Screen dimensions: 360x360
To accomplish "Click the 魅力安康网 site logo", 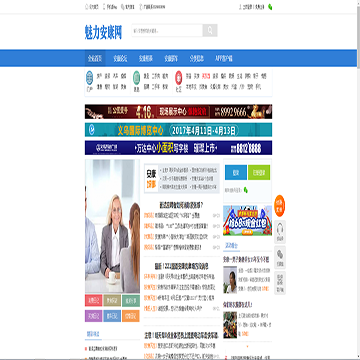I will [x=103, y=32].
